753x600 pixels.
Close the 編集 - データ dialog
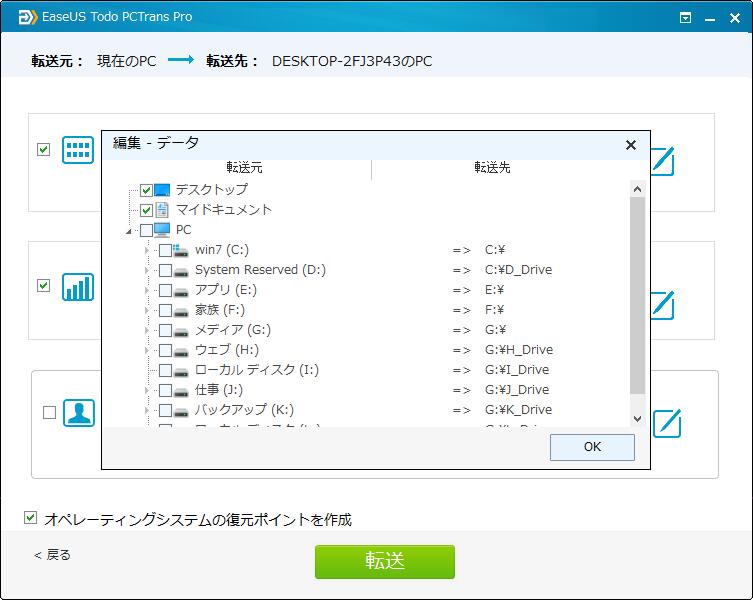coord(631,145)
